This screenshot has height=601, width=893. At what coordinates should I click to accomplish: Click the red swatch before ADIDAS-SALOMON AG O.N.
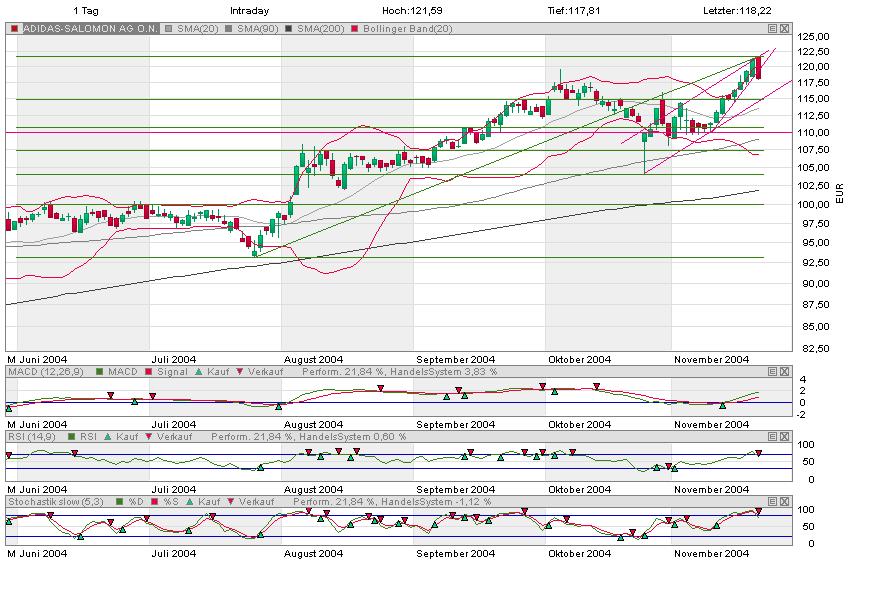pyautogui.click(x=14, y=28)
